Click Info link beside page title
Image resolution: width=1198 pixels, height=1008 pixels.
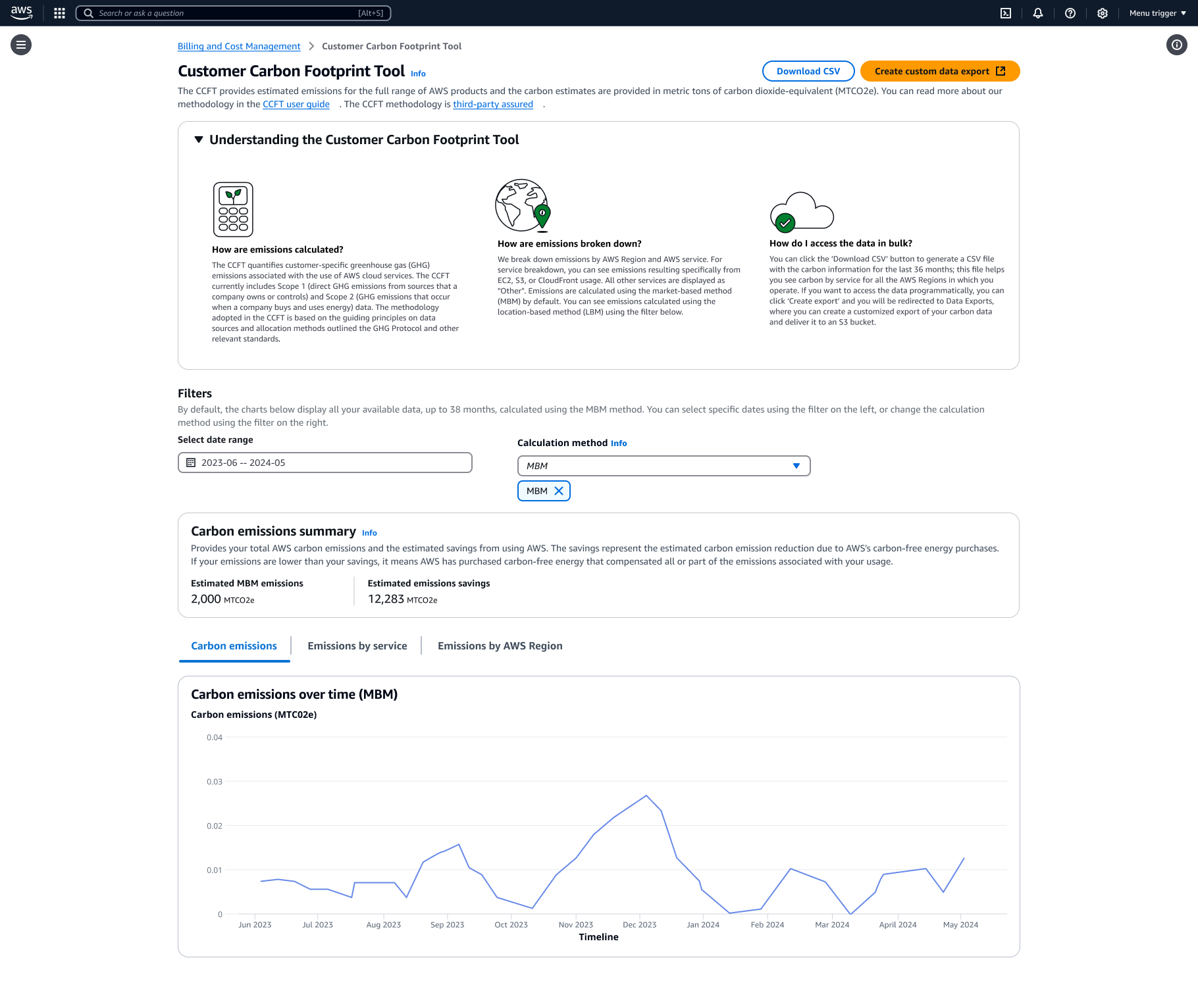tap(418, 74)
